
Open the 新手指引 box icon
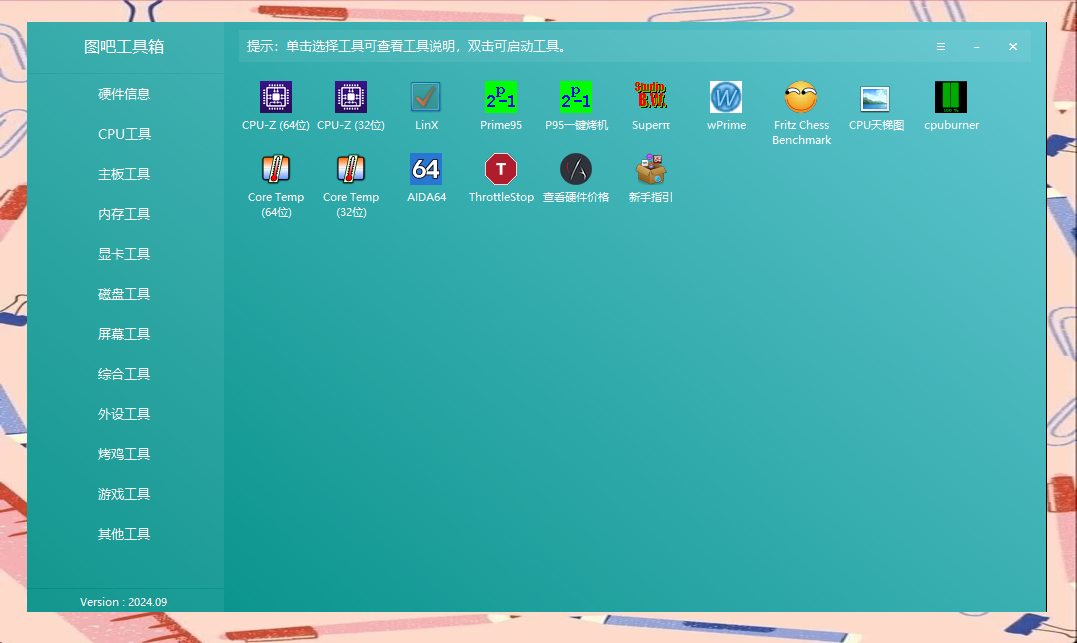[650, 169]
